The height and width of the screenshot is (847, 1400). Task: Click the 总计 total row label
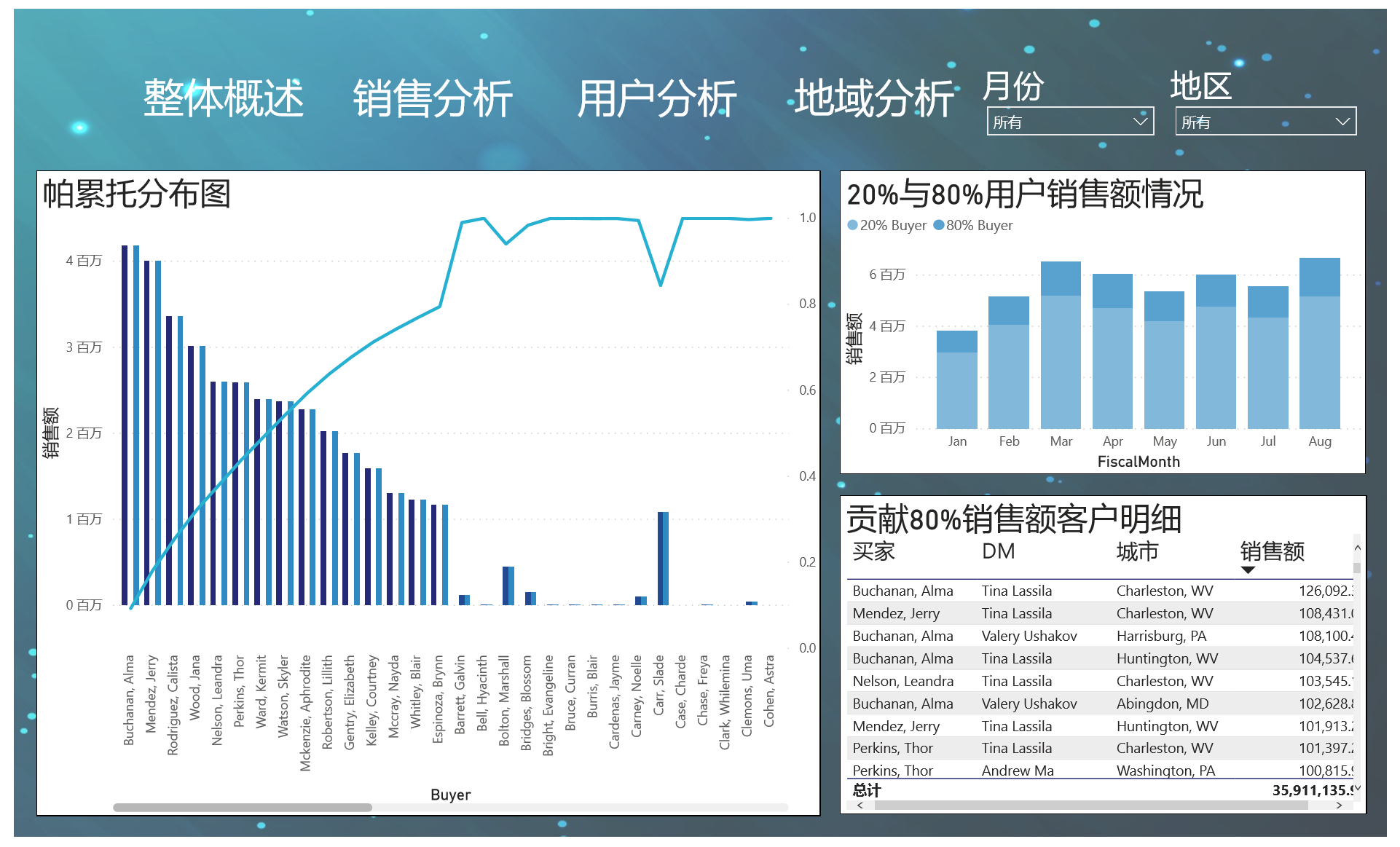coord(867,790)
